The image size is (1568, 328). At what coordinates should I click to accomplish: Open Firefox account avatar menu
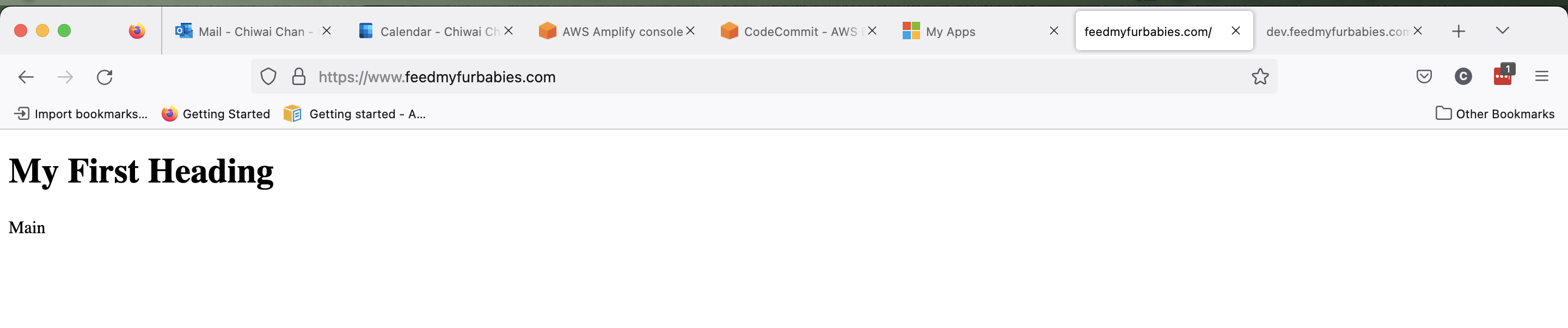1463,77
